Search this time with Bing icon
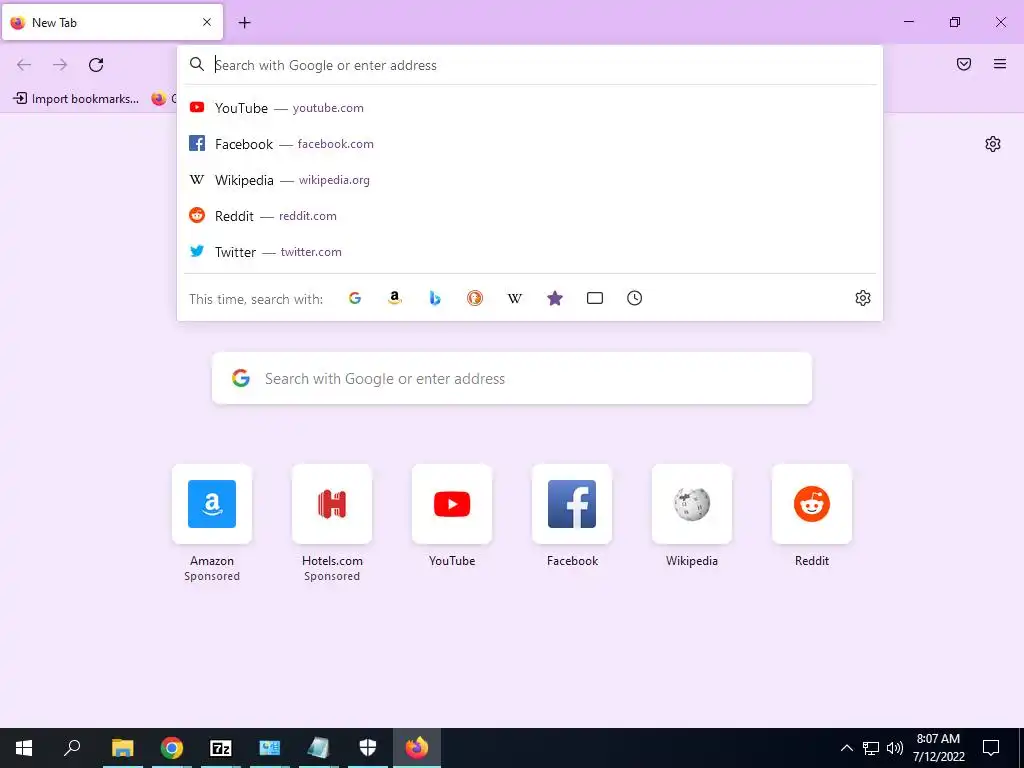1024x768 pixels. (435, 298)
